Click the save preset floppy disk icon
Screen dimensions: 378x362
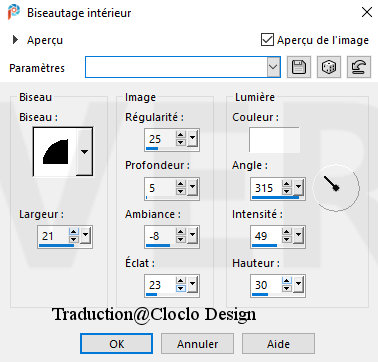click(299, 67)
